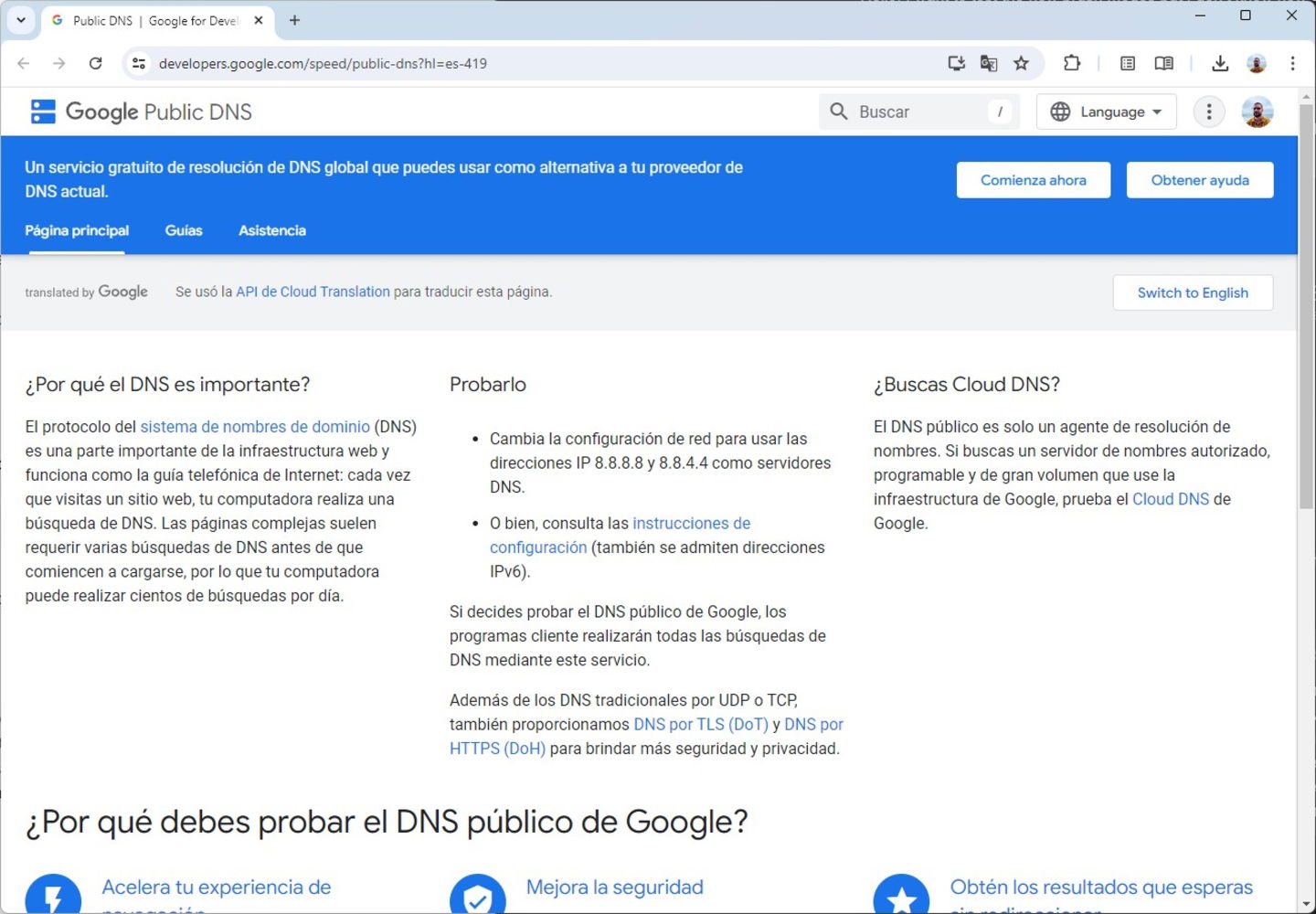
Task: Open Chrome three-dot menu
Action: 1292,63
